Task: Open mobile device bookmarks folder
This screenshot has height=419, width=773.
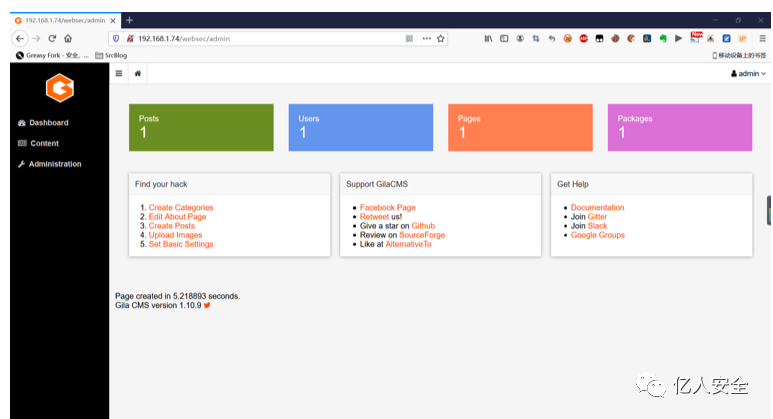Action: 739,55
